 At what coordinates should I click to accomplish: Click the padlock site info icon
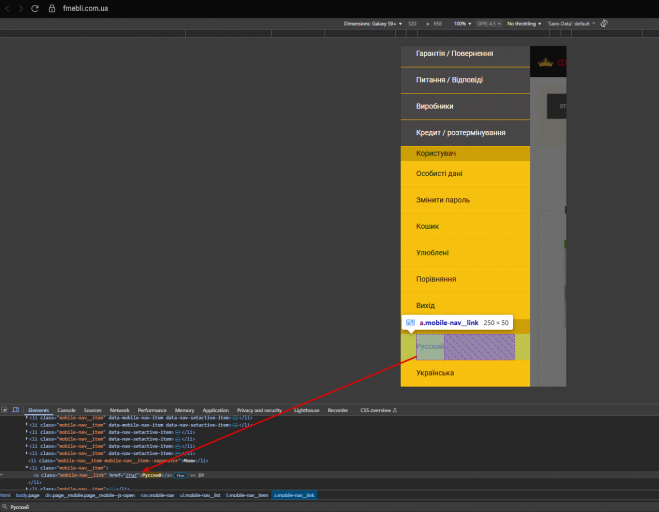click(x=52, y=8)
